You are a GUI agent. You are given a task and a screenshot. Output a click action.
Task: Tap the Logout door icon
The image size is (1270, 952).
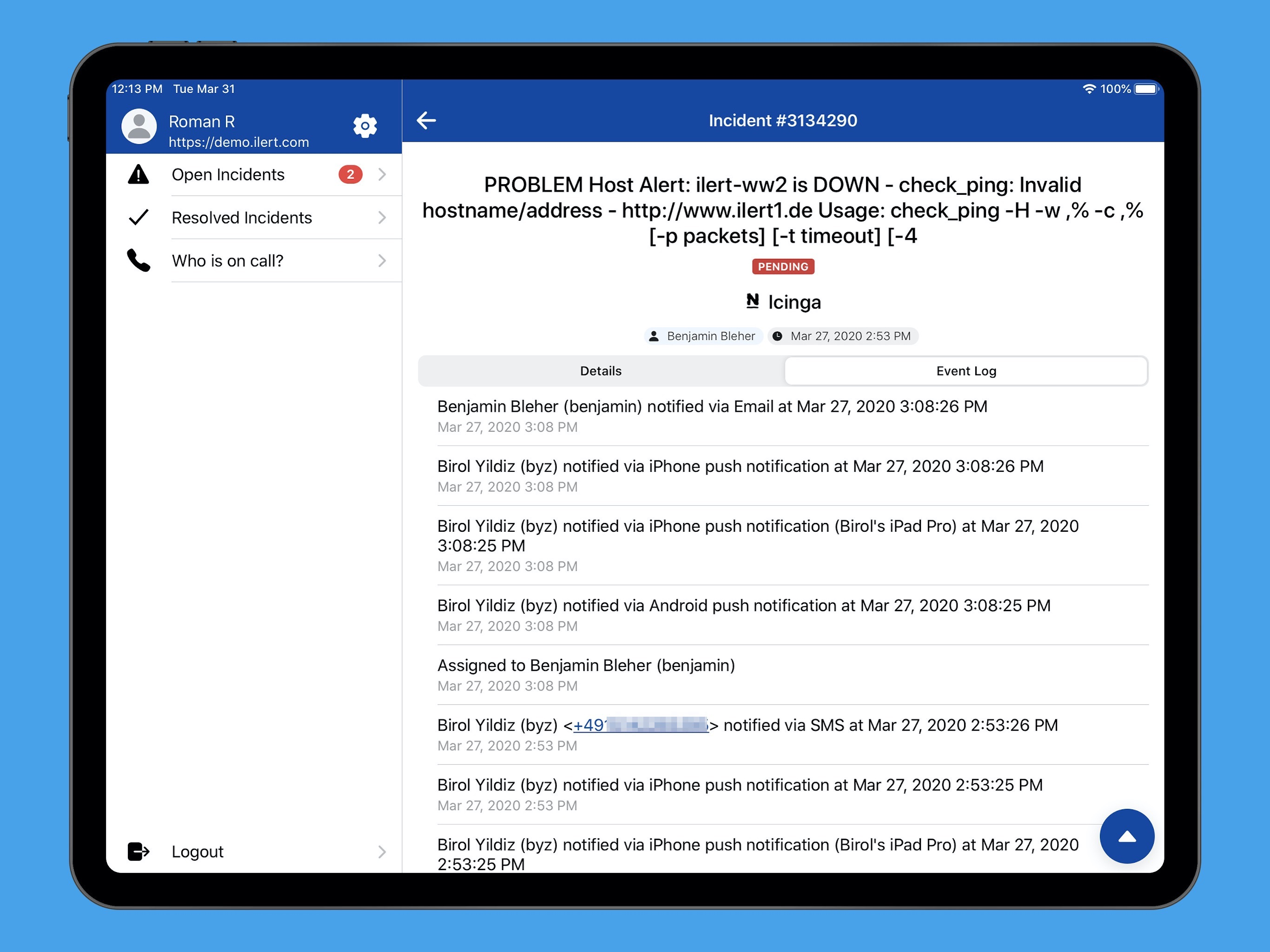pos(139,852)
